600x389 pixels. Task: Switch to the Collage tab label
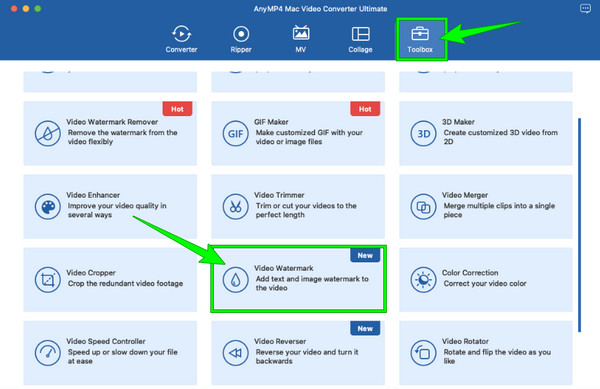click(360, 49)
